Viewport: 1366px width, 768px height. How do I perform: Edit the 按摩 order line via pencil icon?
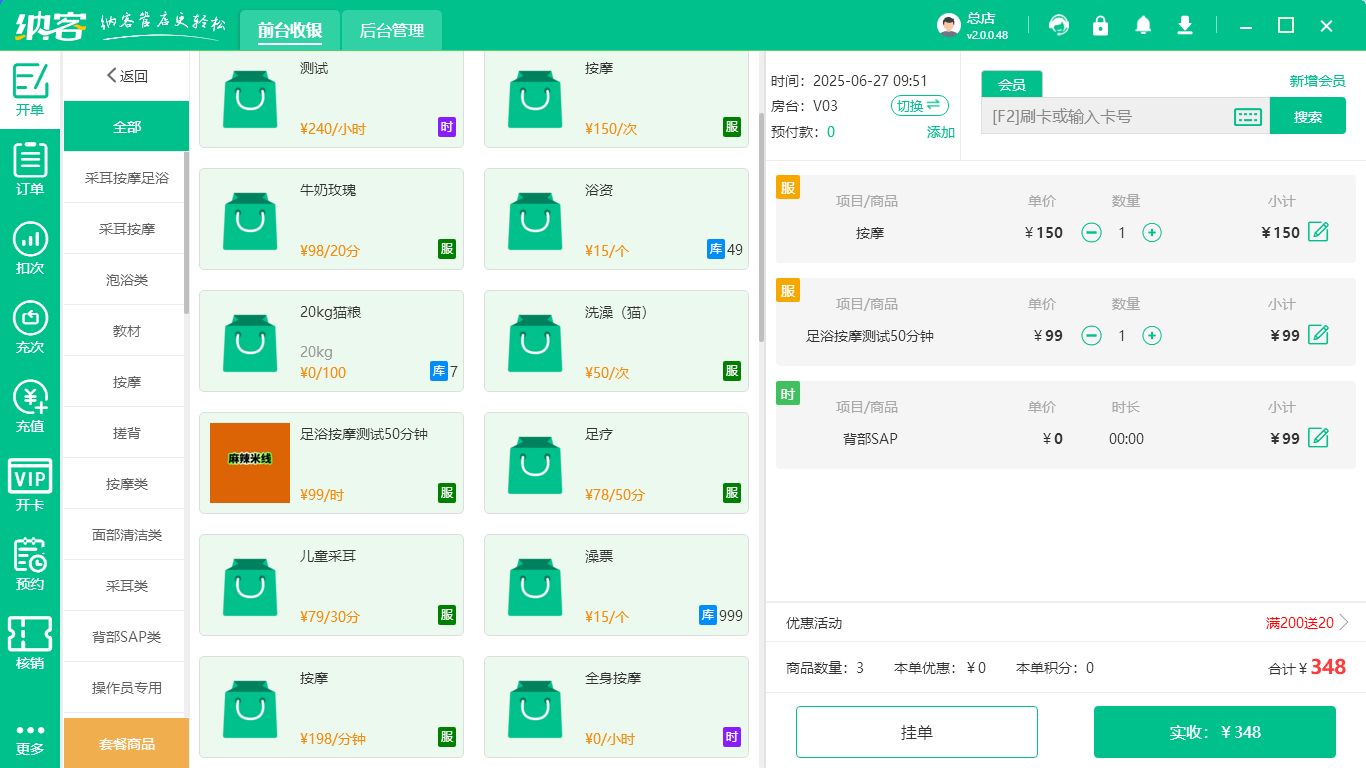click(1318, 232)
